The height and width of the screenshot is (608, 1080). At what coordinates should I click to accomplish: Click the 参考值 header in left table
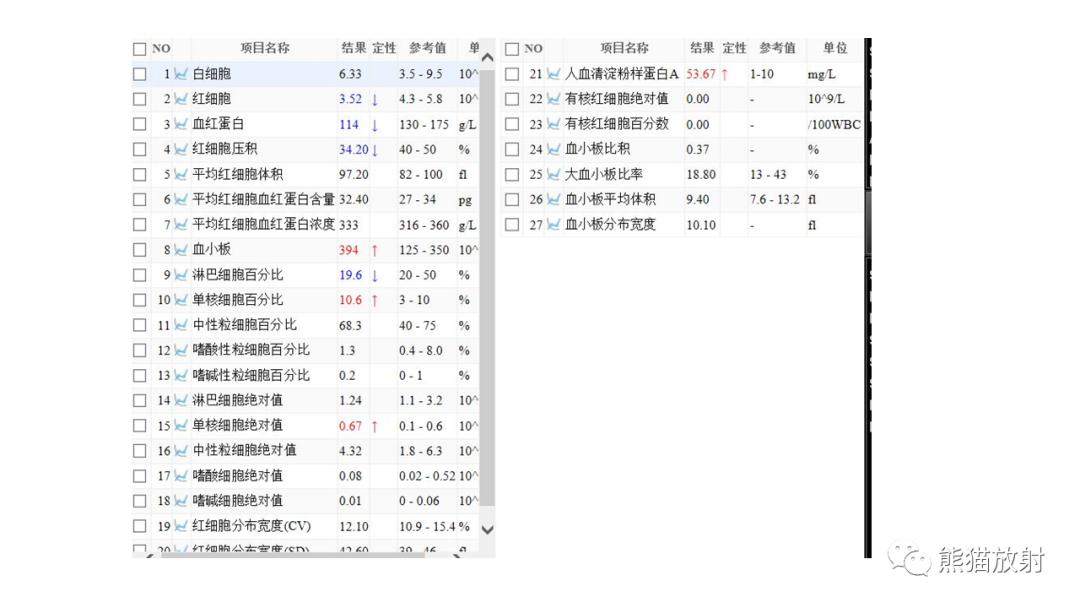click(427, 48)
